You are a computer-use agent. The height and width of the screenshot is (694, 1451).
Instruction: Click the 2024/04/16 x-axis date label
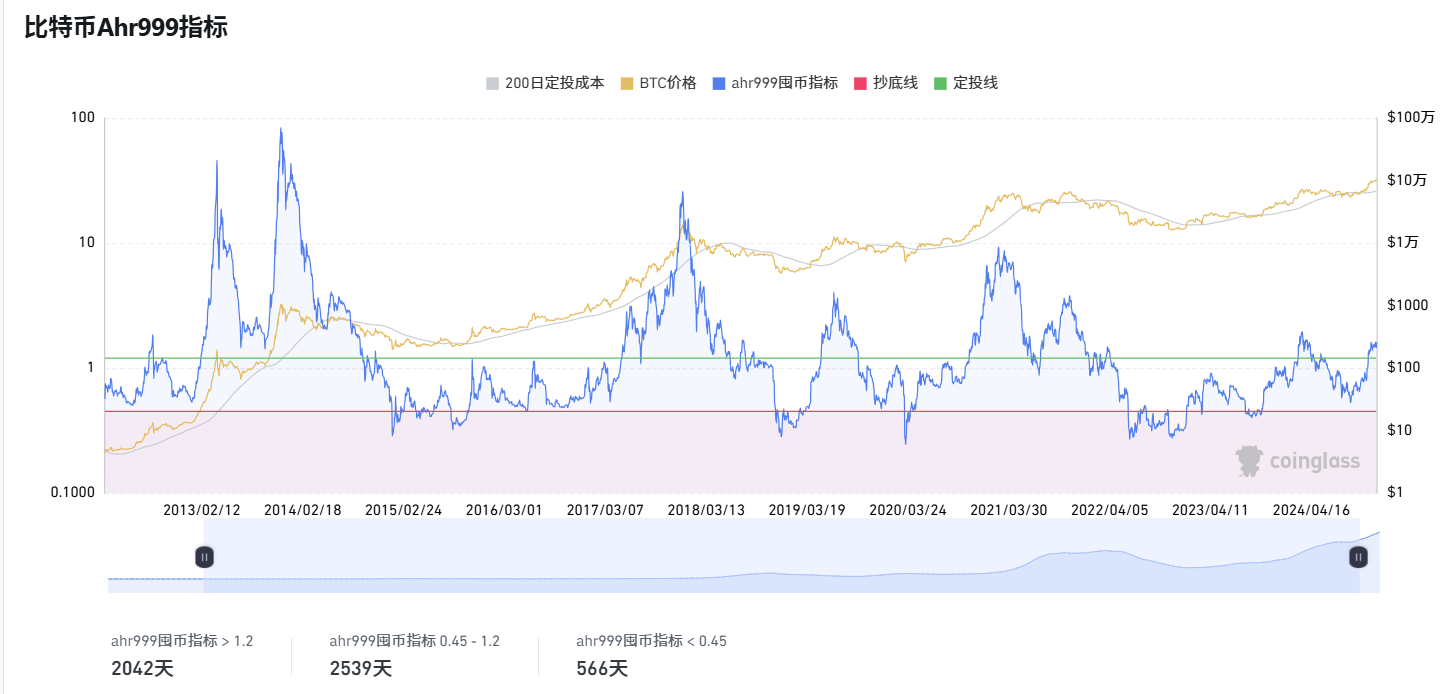coord(1311,510)
